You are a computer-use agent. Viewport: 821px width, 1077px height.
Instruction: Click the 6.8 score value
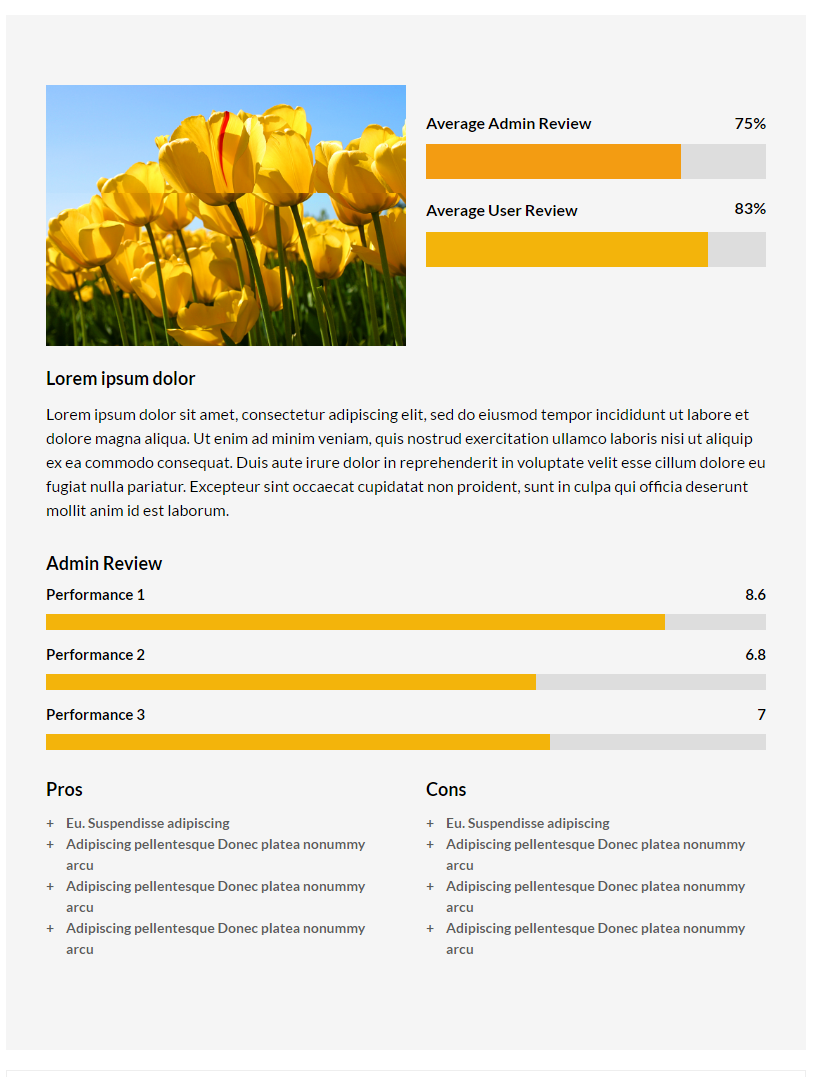[756, 655]
